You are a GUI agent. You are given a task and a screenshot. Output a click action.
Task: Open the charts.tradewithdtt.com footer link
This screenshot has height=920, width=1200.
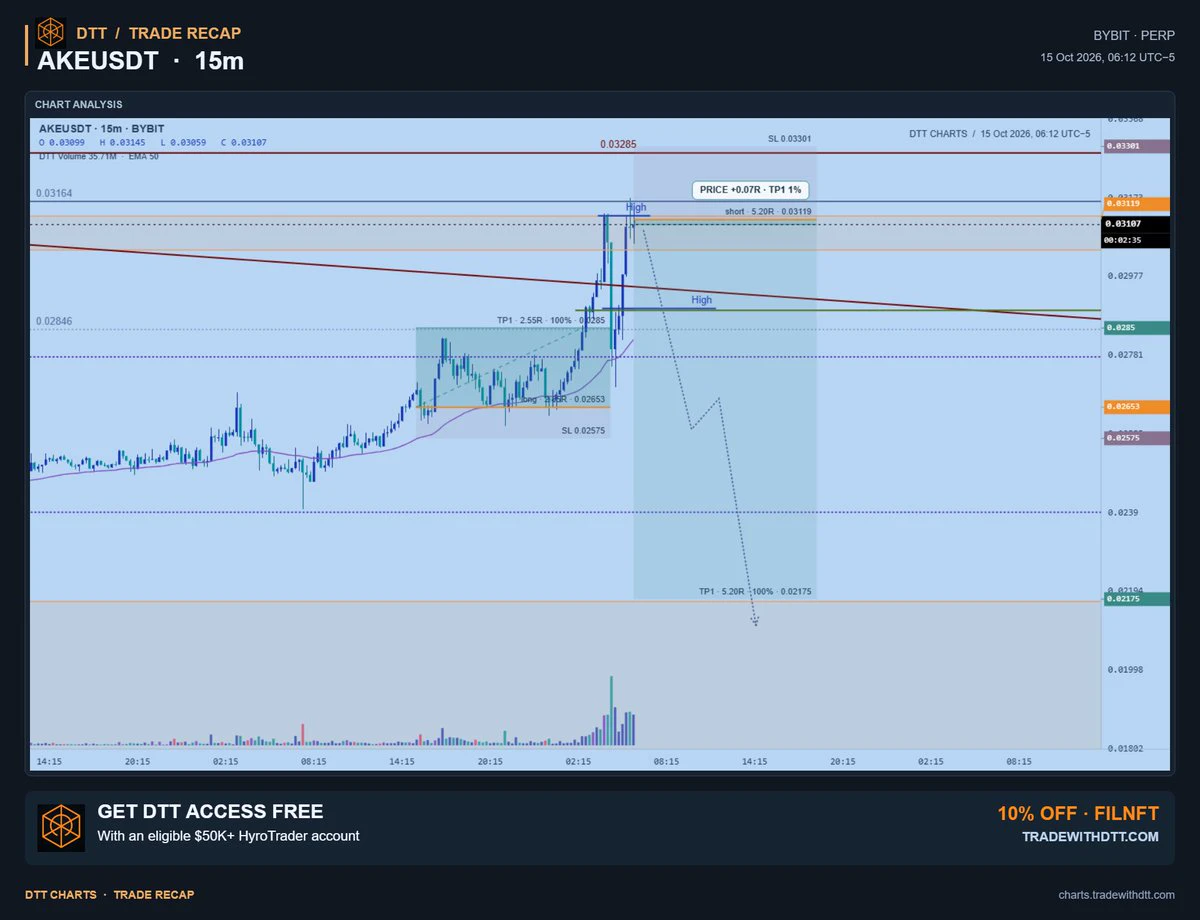tap(1117, 894)
